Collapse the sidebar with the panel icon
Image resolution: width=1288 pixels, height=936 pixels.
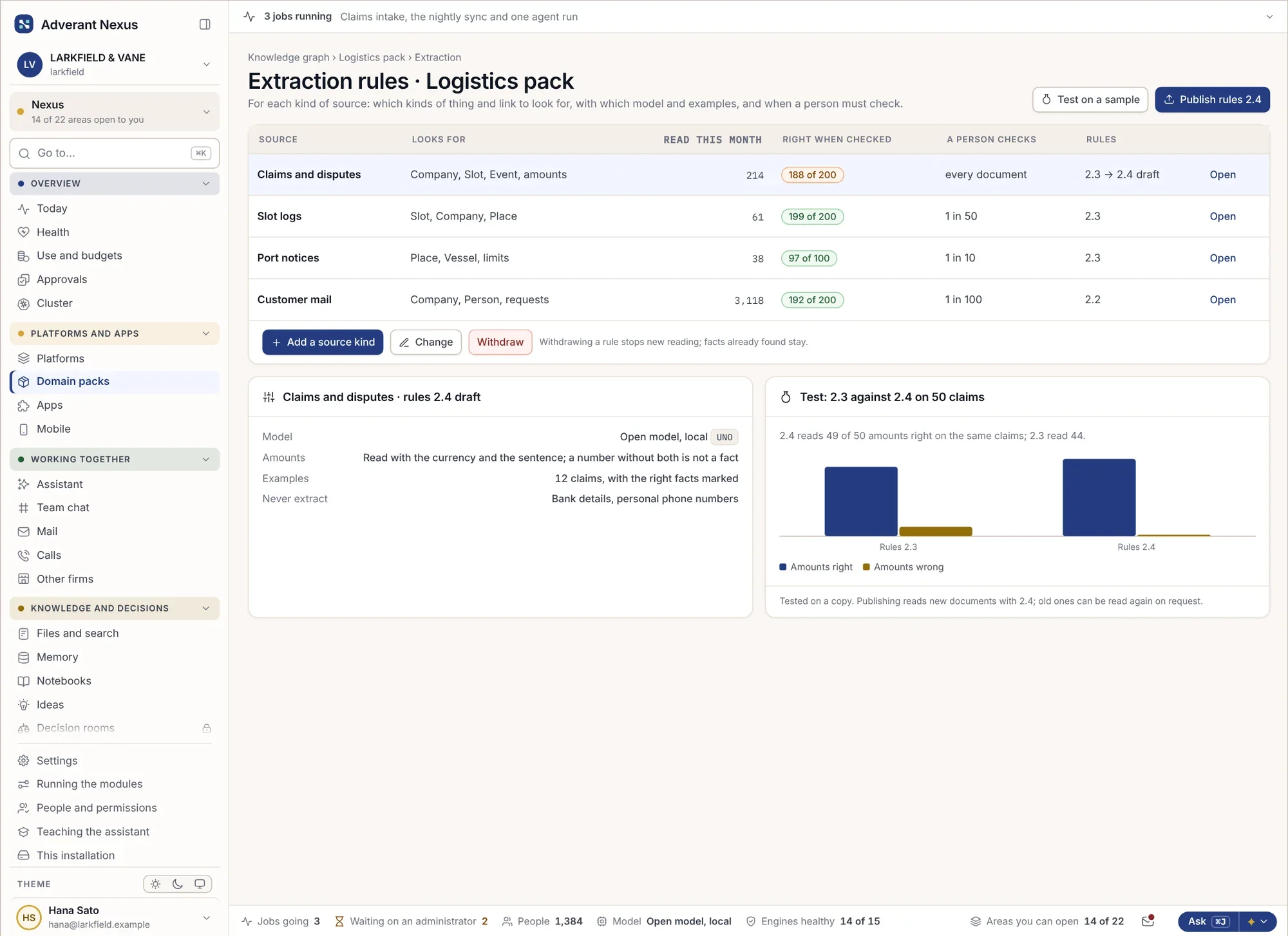click(x=205, y=24)
